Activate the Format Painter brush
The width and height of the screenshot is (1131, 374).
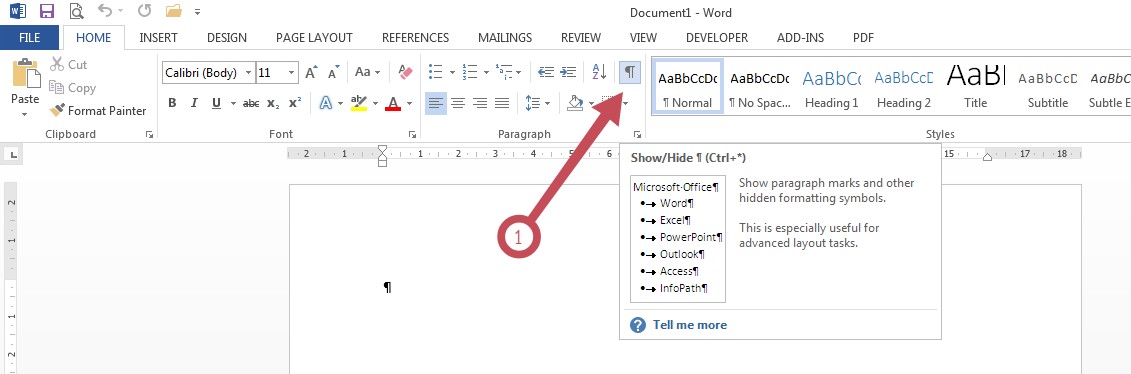[97, 111]
